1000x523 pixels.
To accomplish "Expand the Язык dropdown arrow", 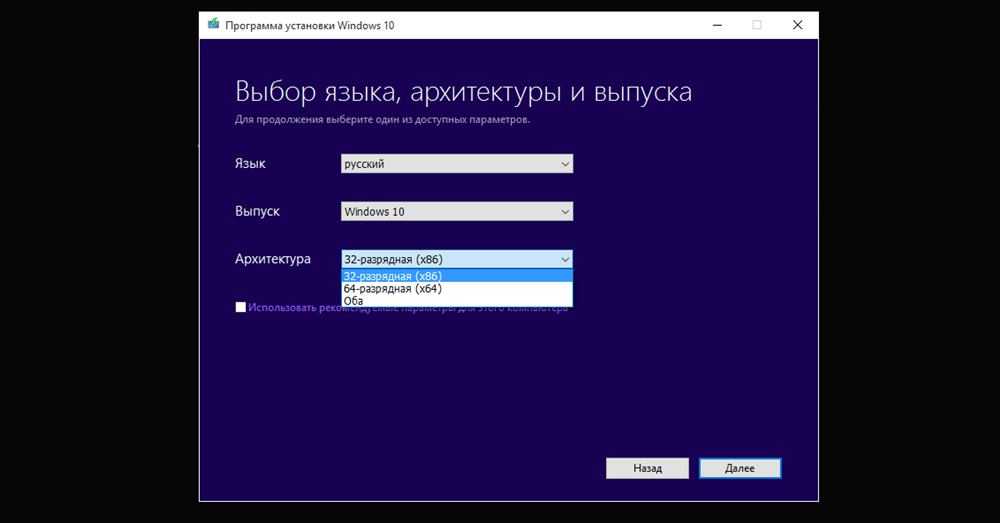I will (564, 164).
